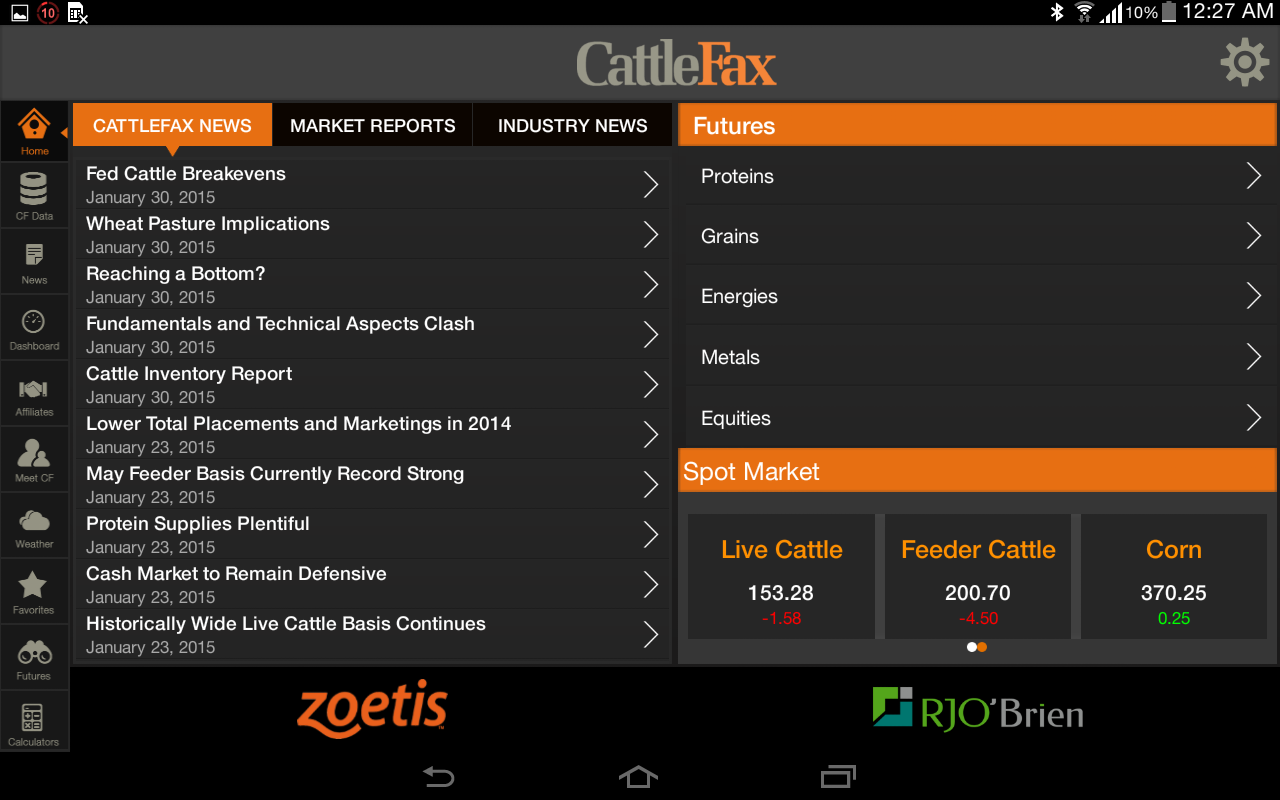
Task: Switch to the MARKET REPORTS tab
Action: [372, 126]
